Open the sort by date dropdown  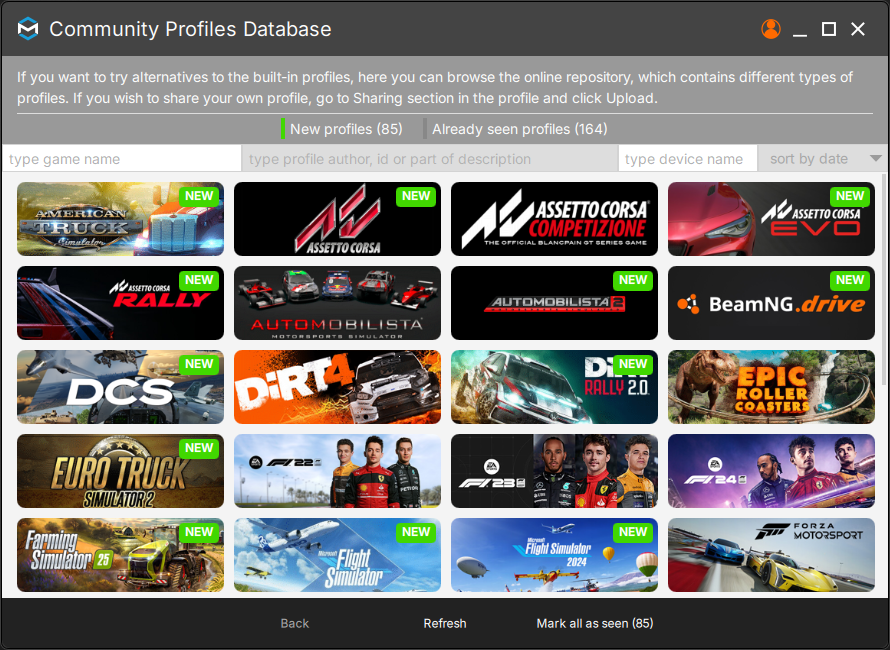822,159
